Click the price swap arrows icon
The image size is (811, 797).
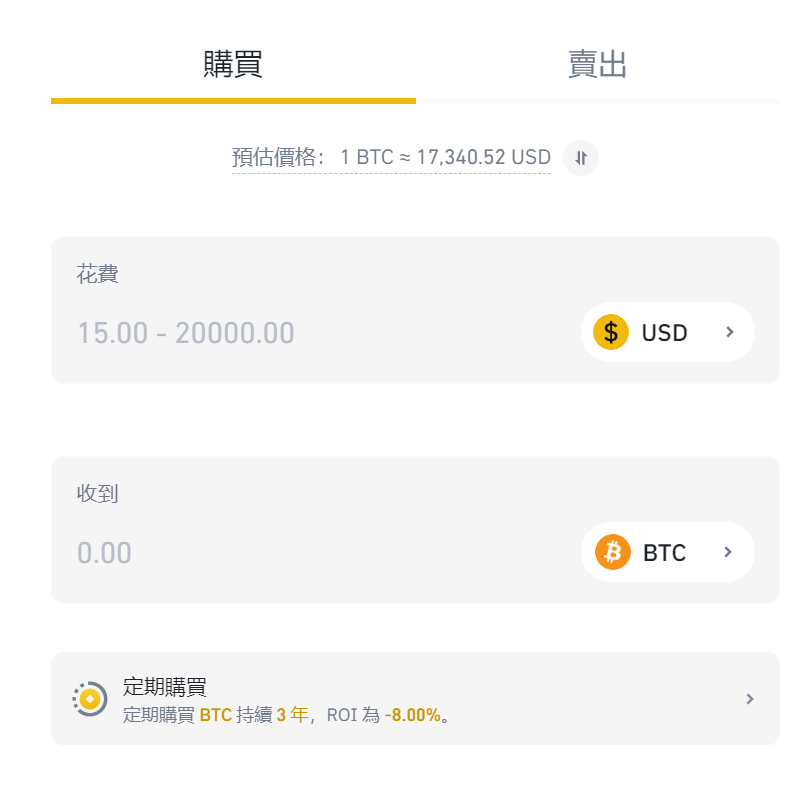coord(580,158)
